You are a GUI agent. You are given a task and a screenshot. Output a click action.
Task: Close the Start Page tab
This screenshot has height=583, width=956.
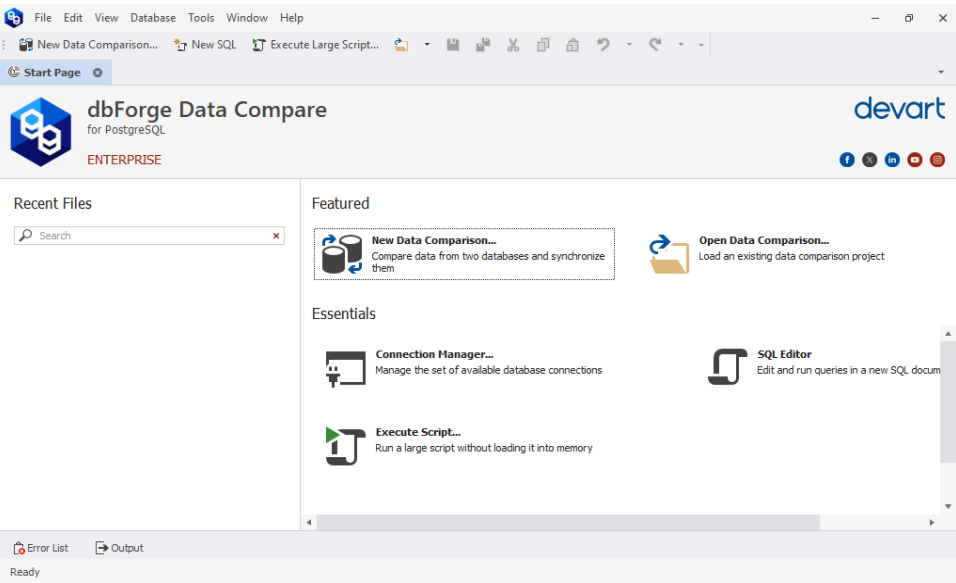pos(98,73)
